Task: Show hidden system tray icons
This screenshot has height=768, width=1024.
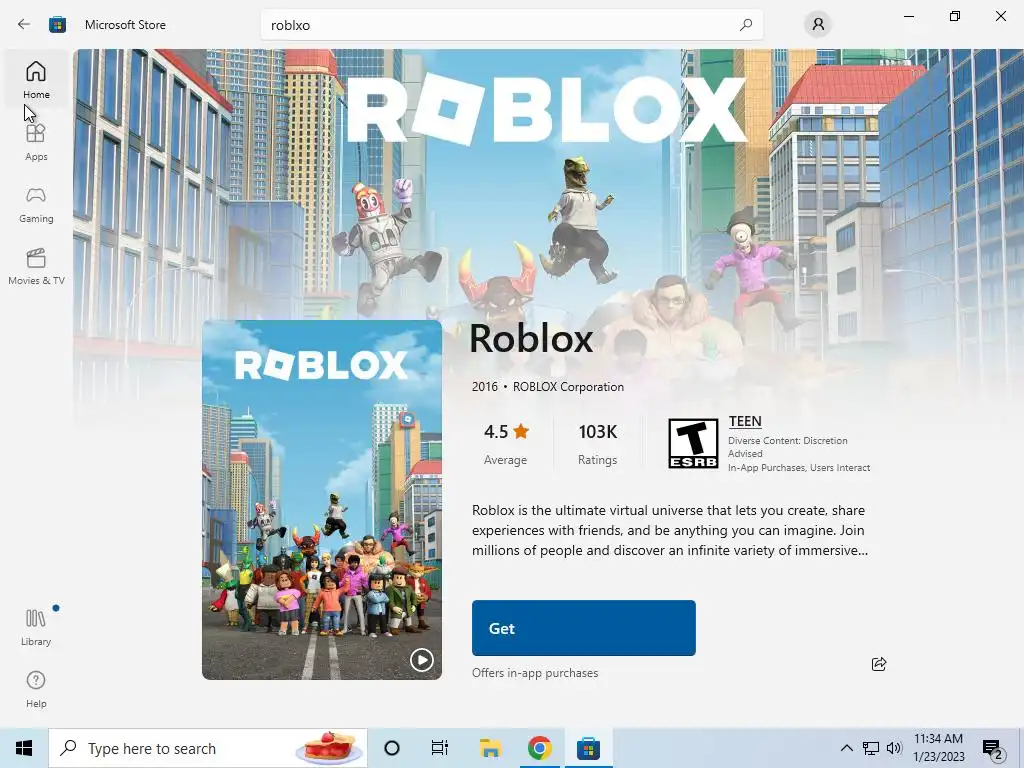Action: pyautogui.click(x=846, y=748)
